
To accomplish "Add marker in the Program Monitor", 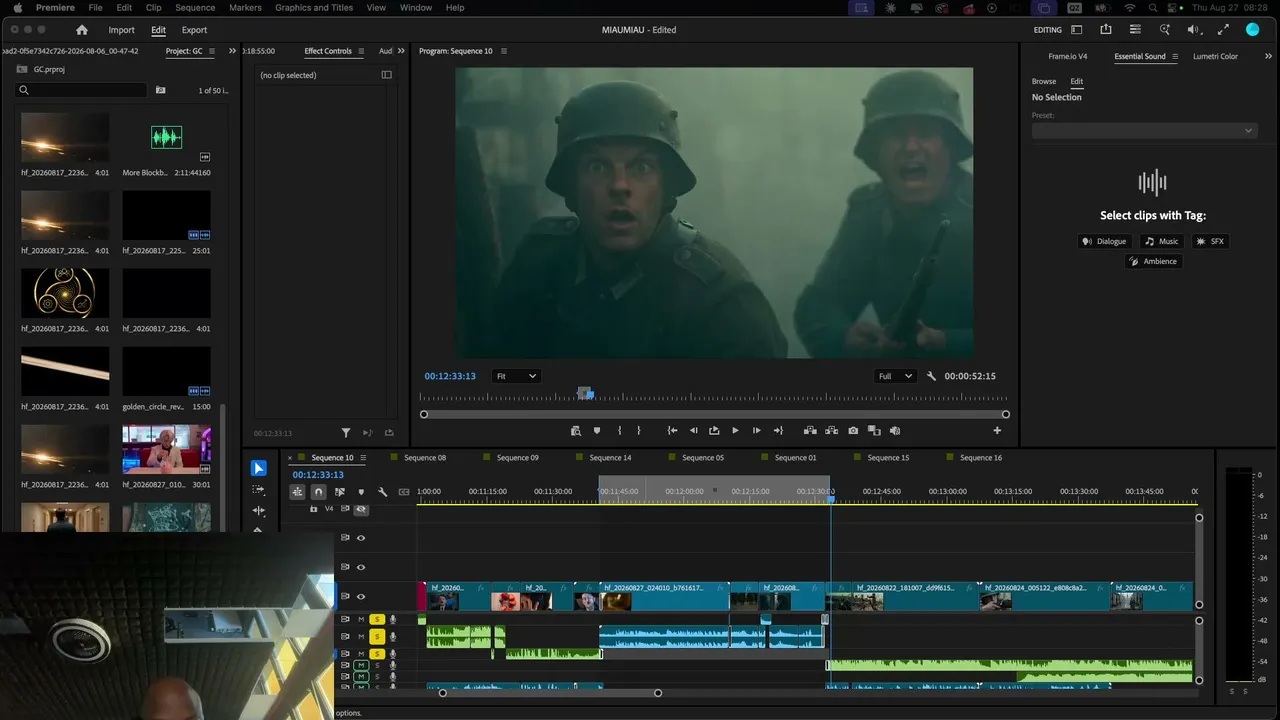I will 597,431.
